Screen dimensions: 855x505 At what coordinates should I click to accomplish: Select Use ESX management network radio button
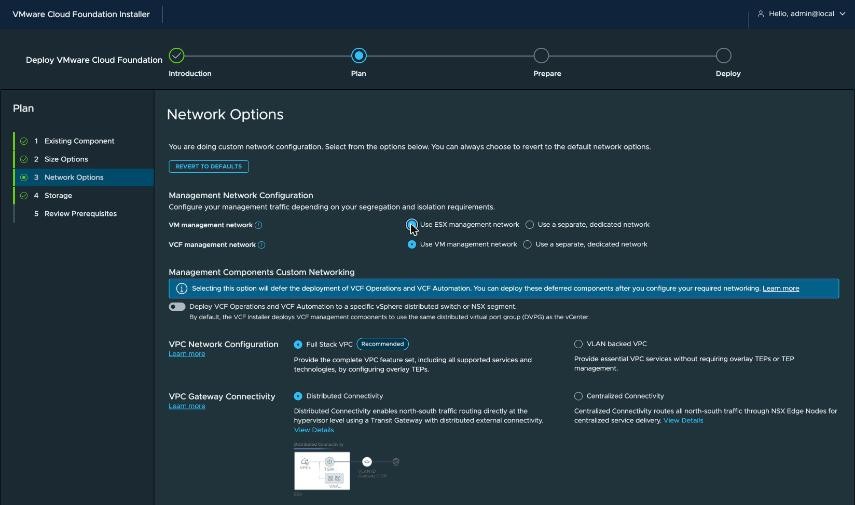[412, 225]
